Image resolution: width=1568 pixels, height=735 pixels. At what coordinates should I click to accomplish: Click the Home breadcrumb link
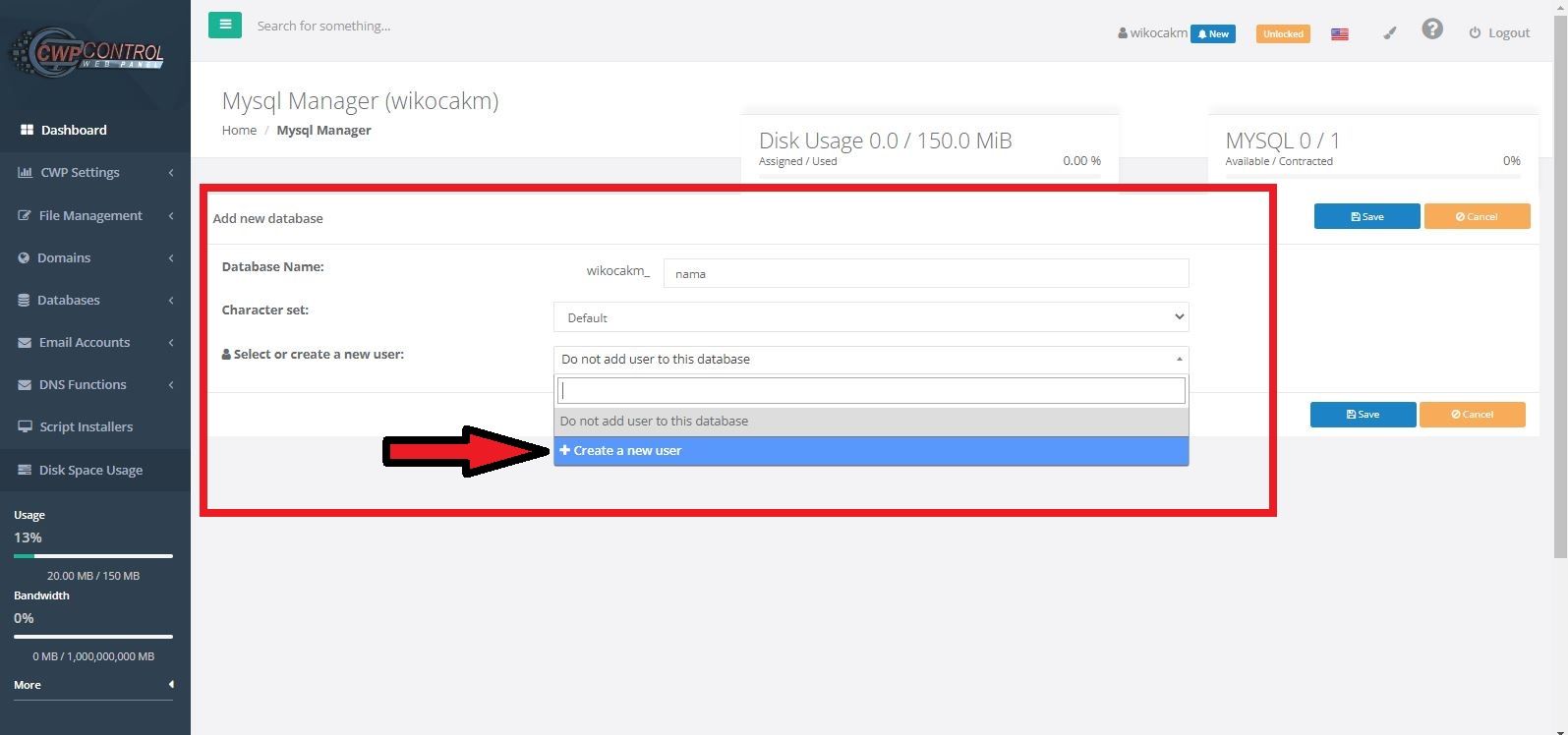pos(239,130)
